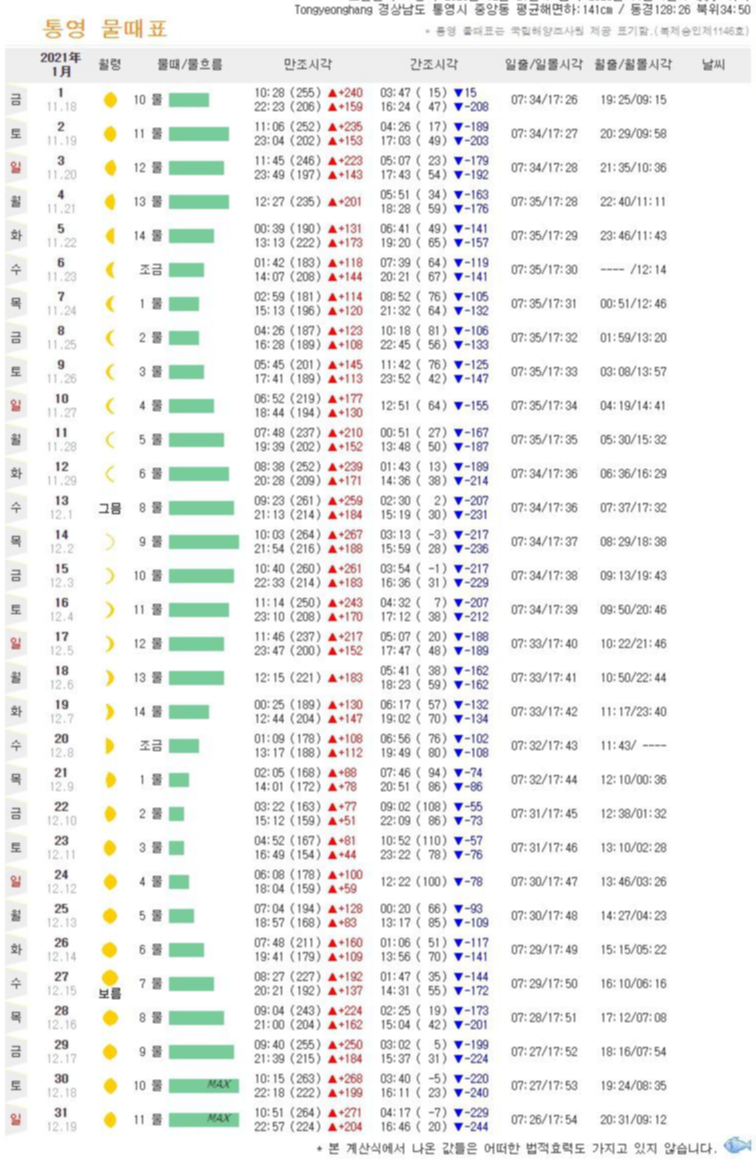This screenshot has width=756, height=1163.
Task: Click the 7 물 label in the January 27 row
Action: click(x=151, y=984)
